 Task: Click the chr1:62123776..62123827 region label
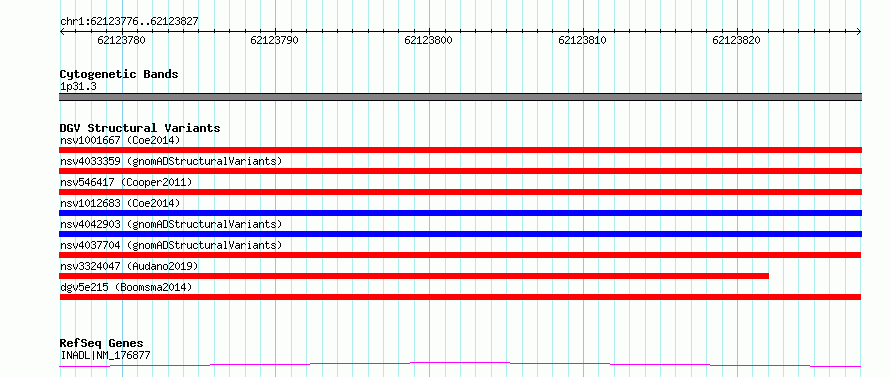click(129, 22)
